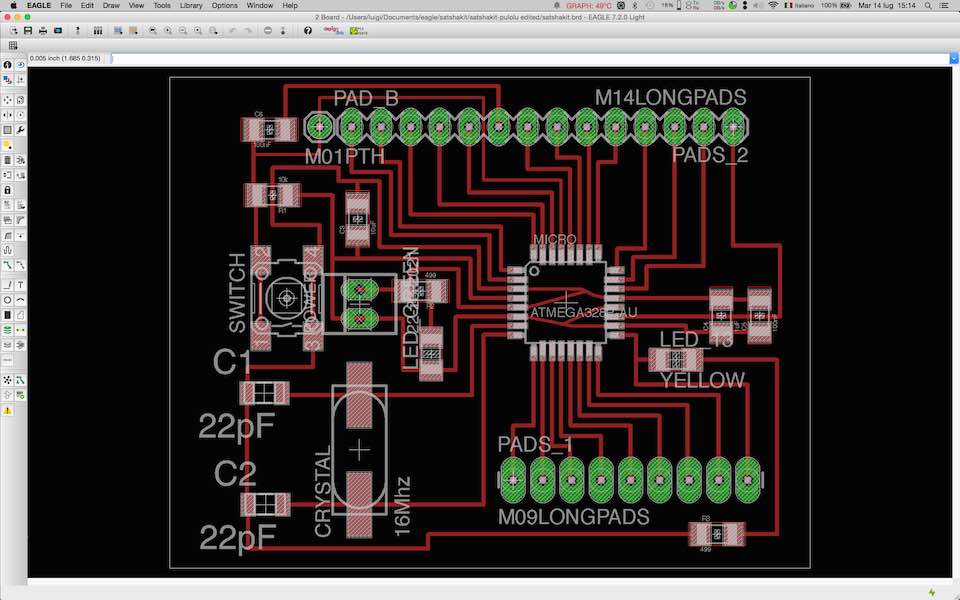Open the Tools menu
Image resolution: width=960 pixels, height=600 pixels.
pos(162,6)
